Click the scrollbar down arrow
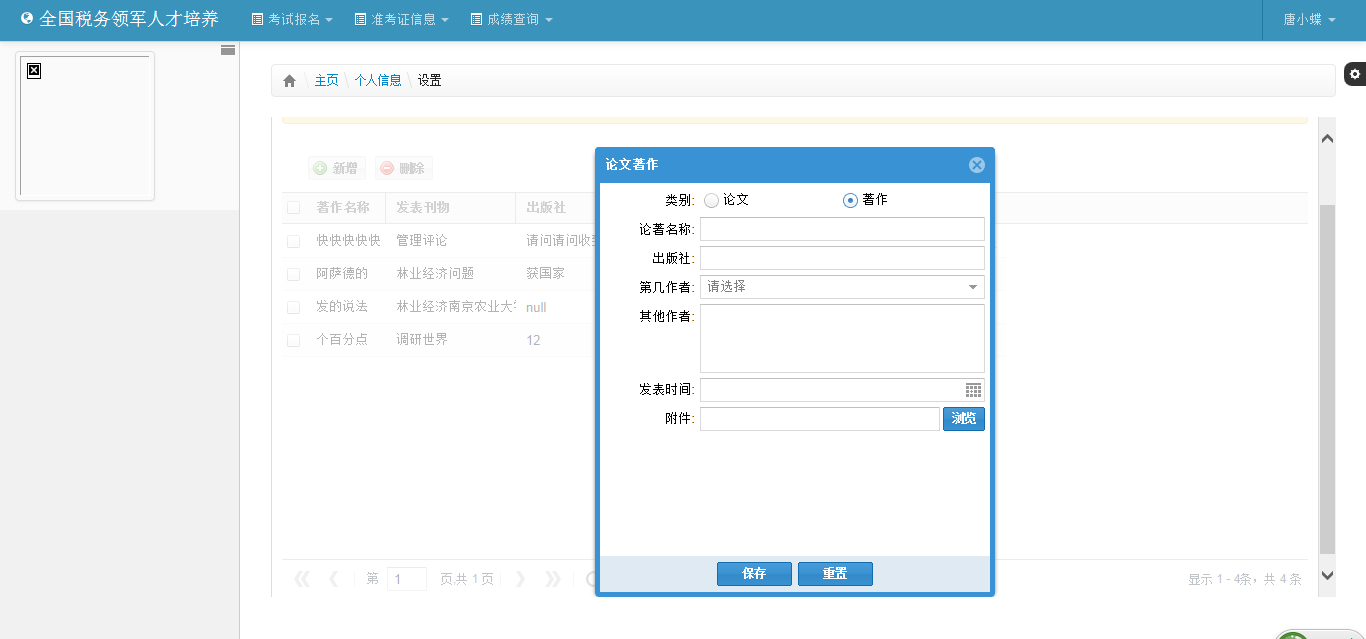Image resolution: width=1366 pixels, height=639 pixels. click(1327, 575)
